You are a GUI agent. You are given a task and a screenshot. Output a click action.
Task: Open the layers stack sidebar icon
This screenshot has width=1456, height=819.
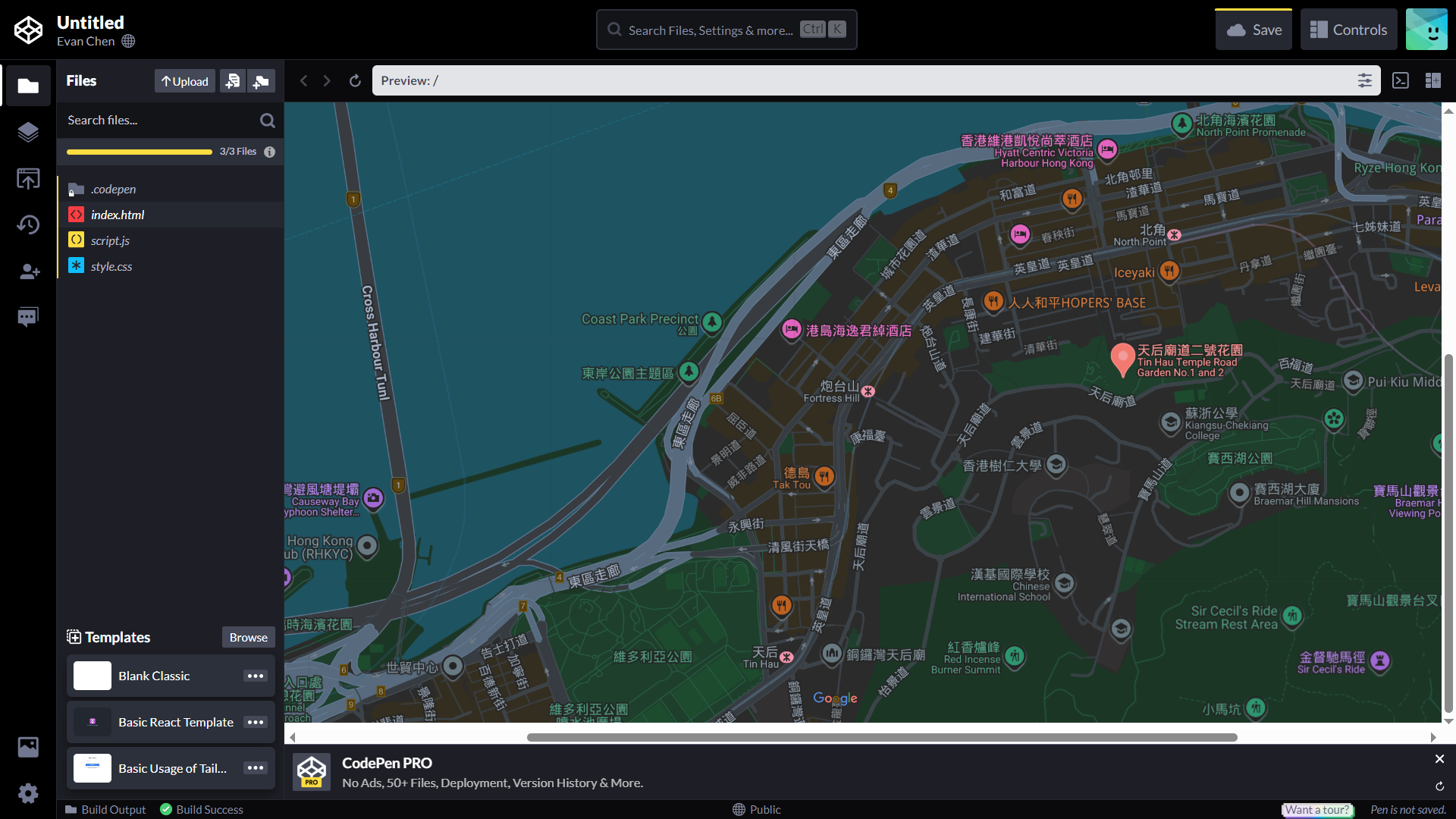pyautogui.click(x=28, y=132)
